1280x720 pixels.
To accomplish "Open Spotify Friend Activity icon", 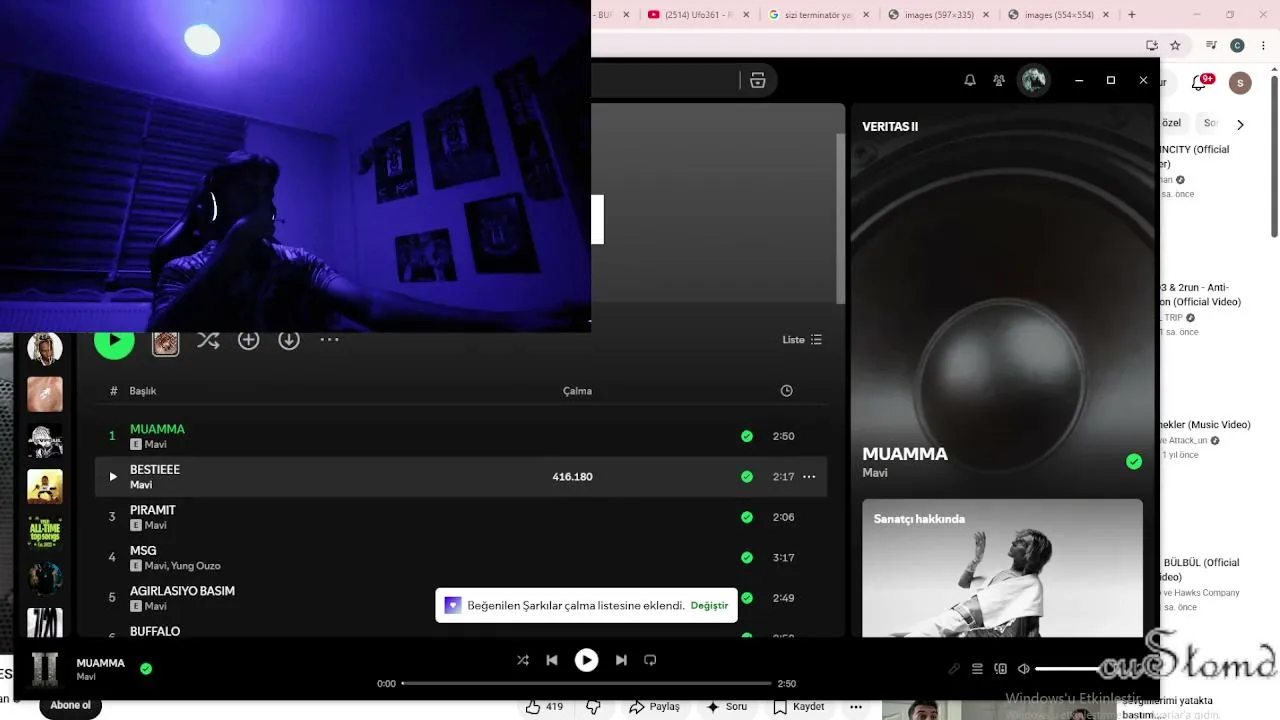I will 999,80.
